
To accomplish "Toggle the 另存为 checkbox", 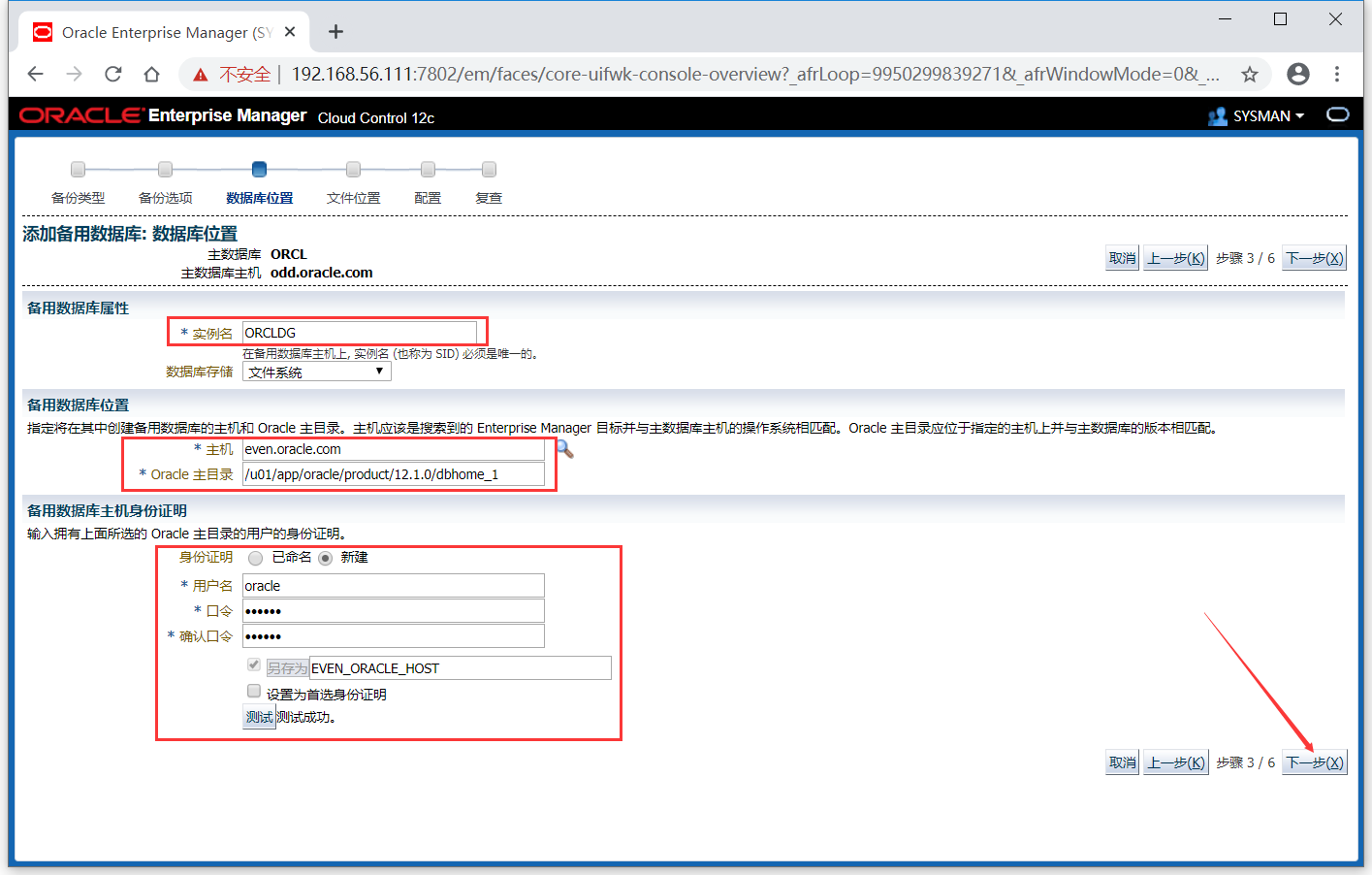I will tap(254, 665).
